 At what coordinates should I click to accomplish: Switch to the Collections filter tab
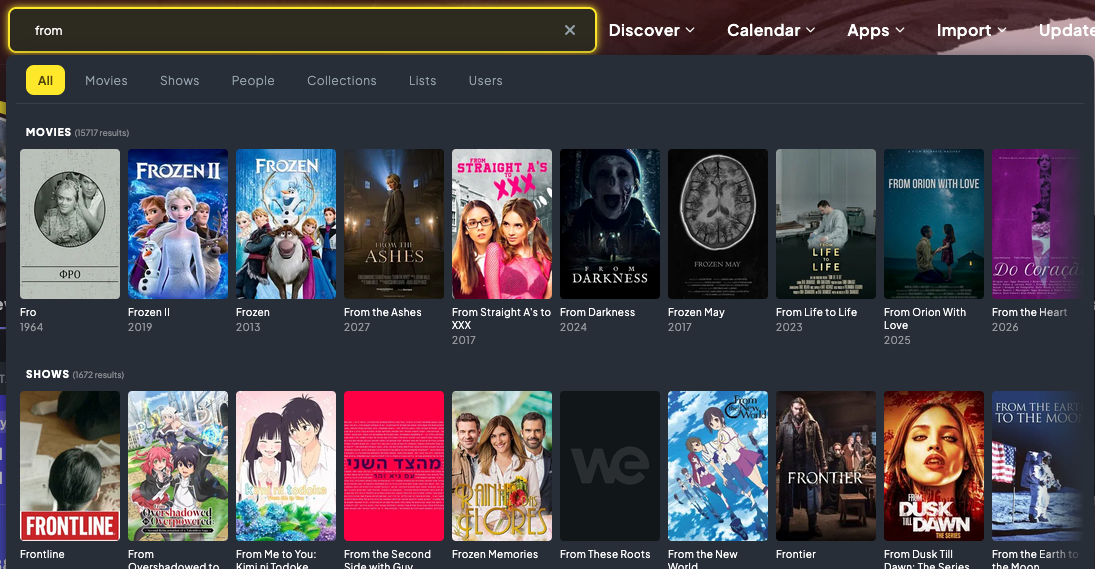click(341, 80)
